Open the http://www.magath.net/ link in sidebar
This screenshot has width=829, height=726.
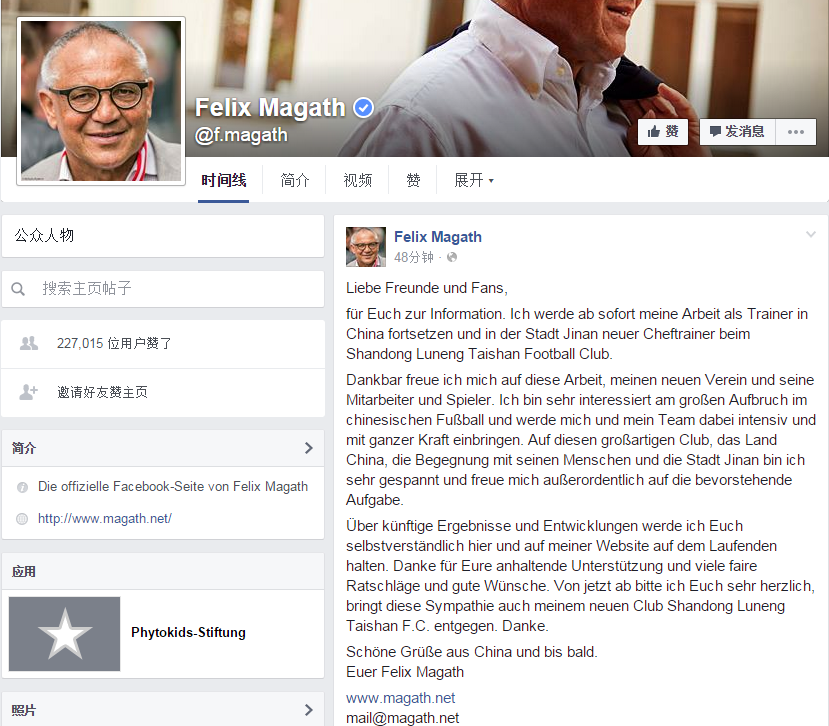(105, 519)
